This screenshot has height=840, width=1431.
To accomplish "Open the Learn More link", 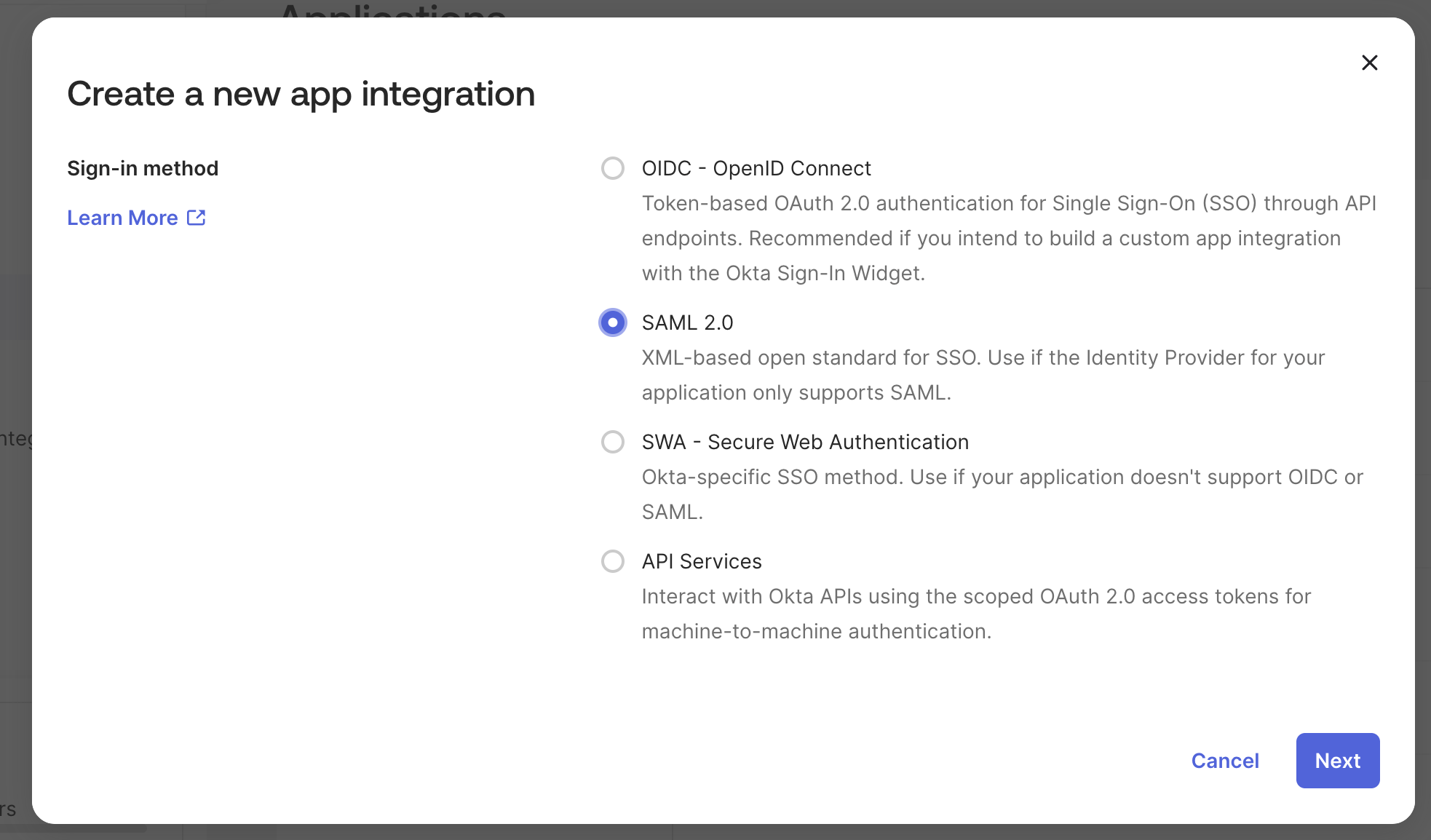I will (x=122, y=217).
